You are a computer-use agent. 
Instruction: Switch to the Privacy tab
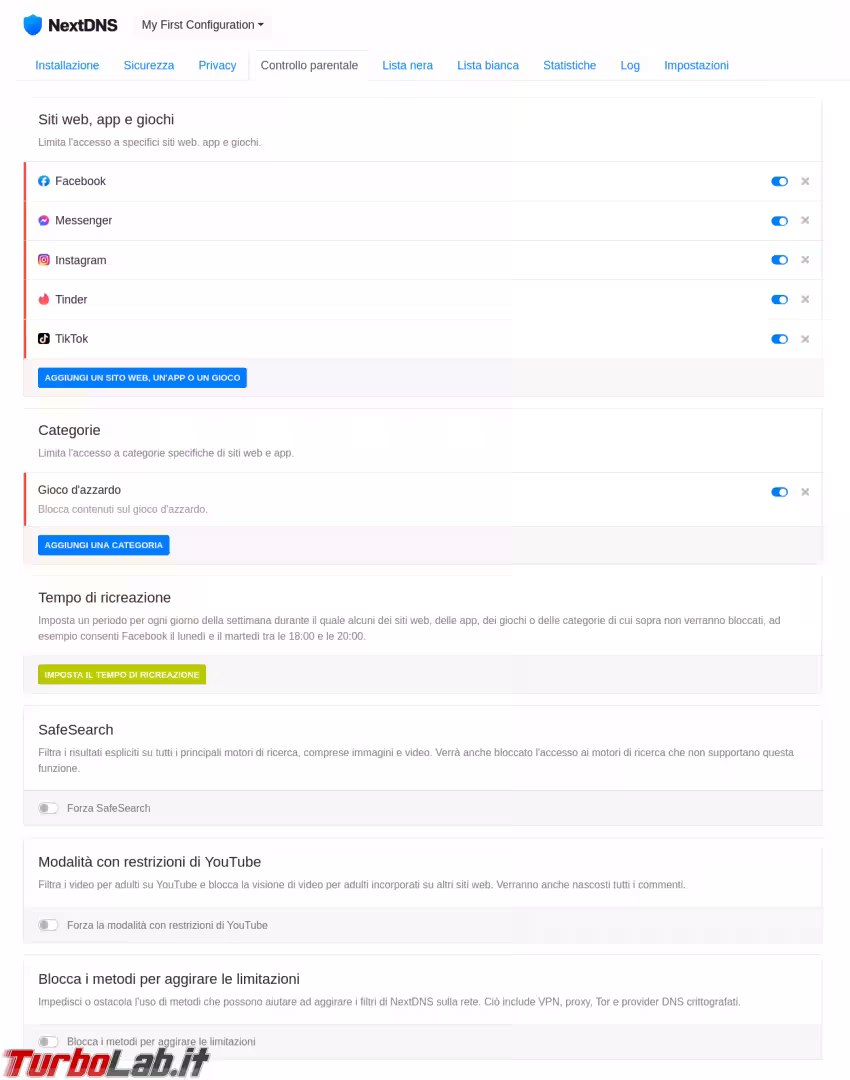tap(217, 65)
